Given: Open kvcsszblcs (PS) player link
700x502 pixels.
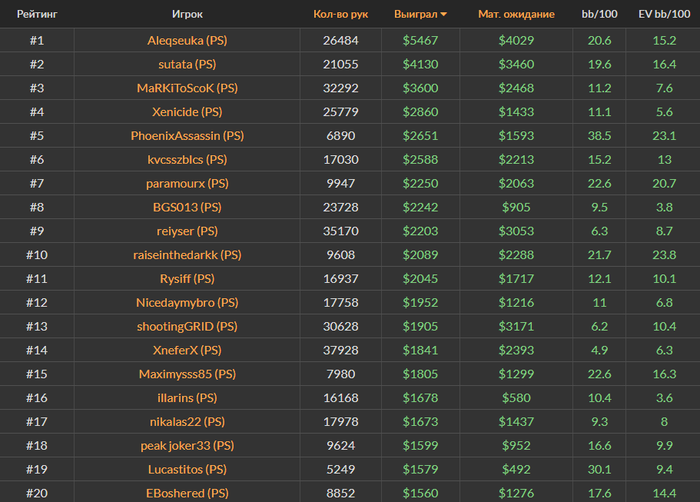Looking at the screenshot, I should (x=187, y=159).
